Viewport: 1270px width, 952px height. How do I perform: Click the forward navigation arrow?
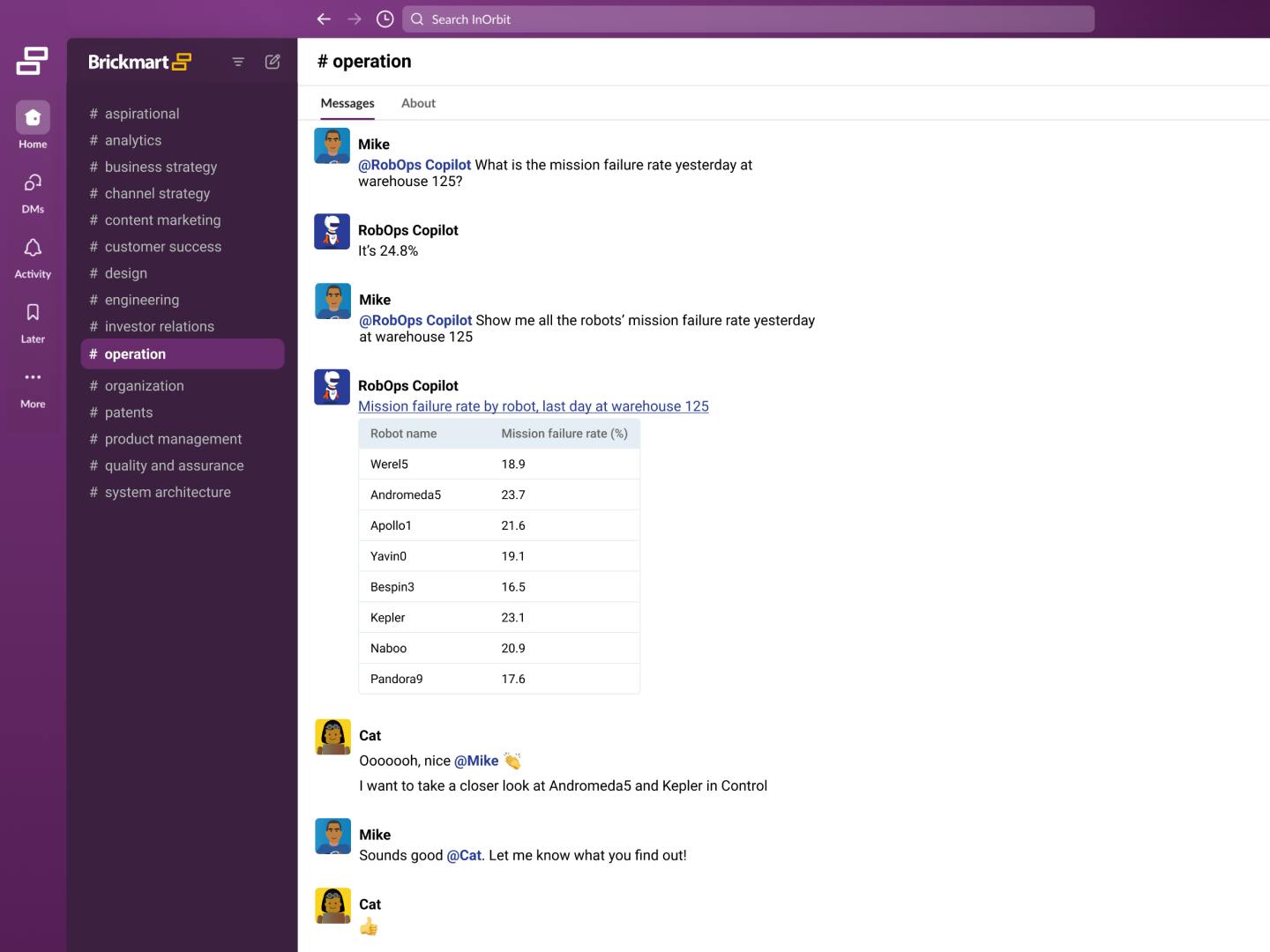(355, 19)
